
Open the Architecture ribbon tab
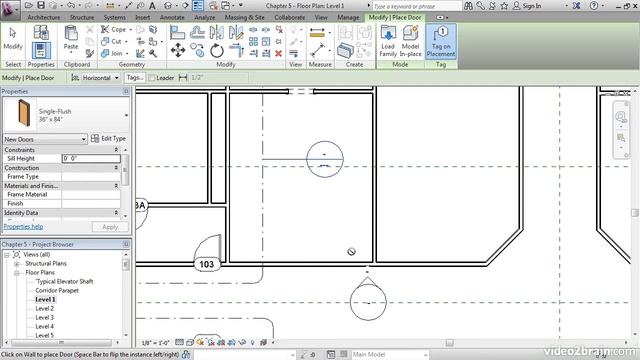click(x=44, y=18)
